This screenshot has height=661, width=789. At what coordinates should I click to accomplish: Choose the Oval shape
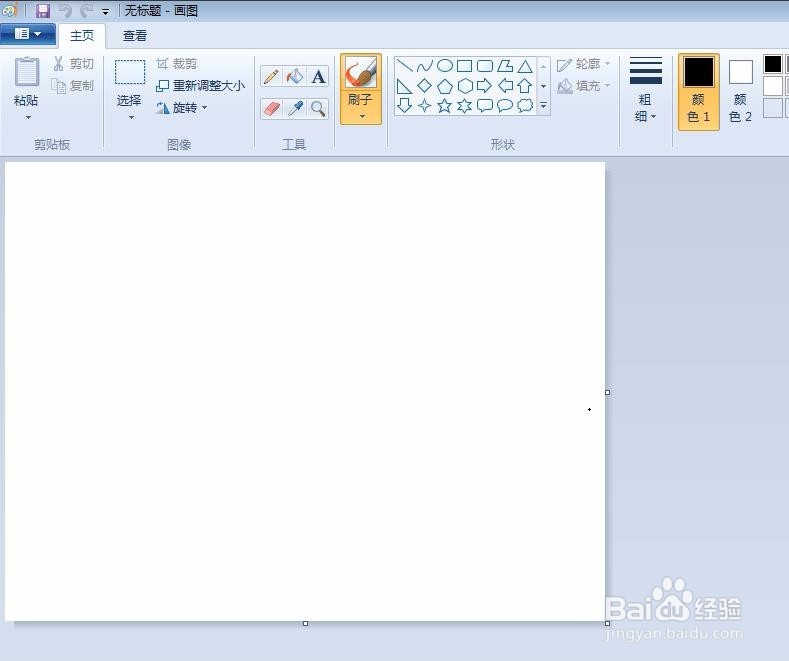click(x=445, y=66)
